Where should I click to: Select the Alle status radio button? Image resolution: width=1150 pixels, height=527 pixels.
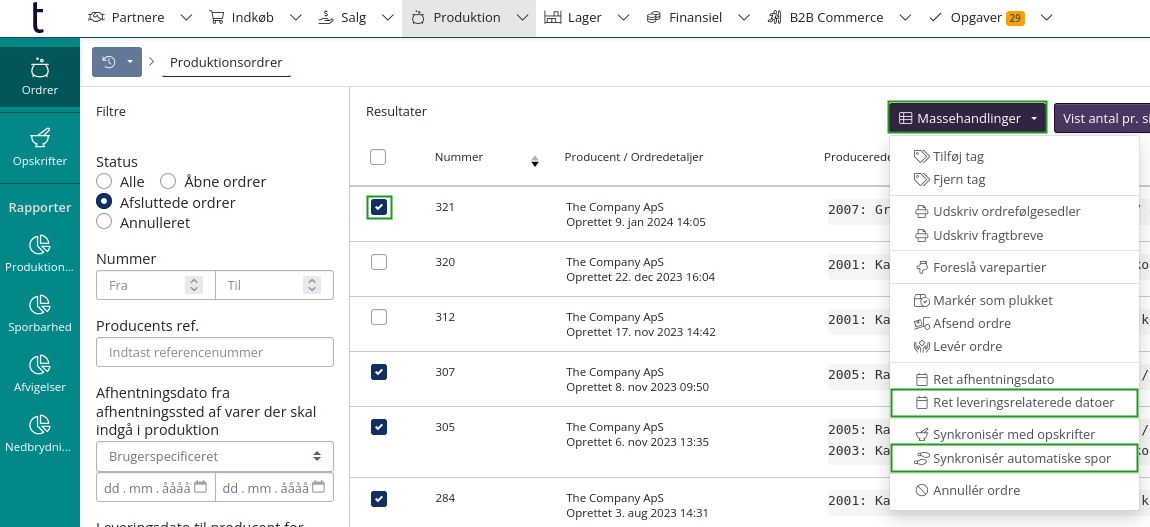click(104, 182)
